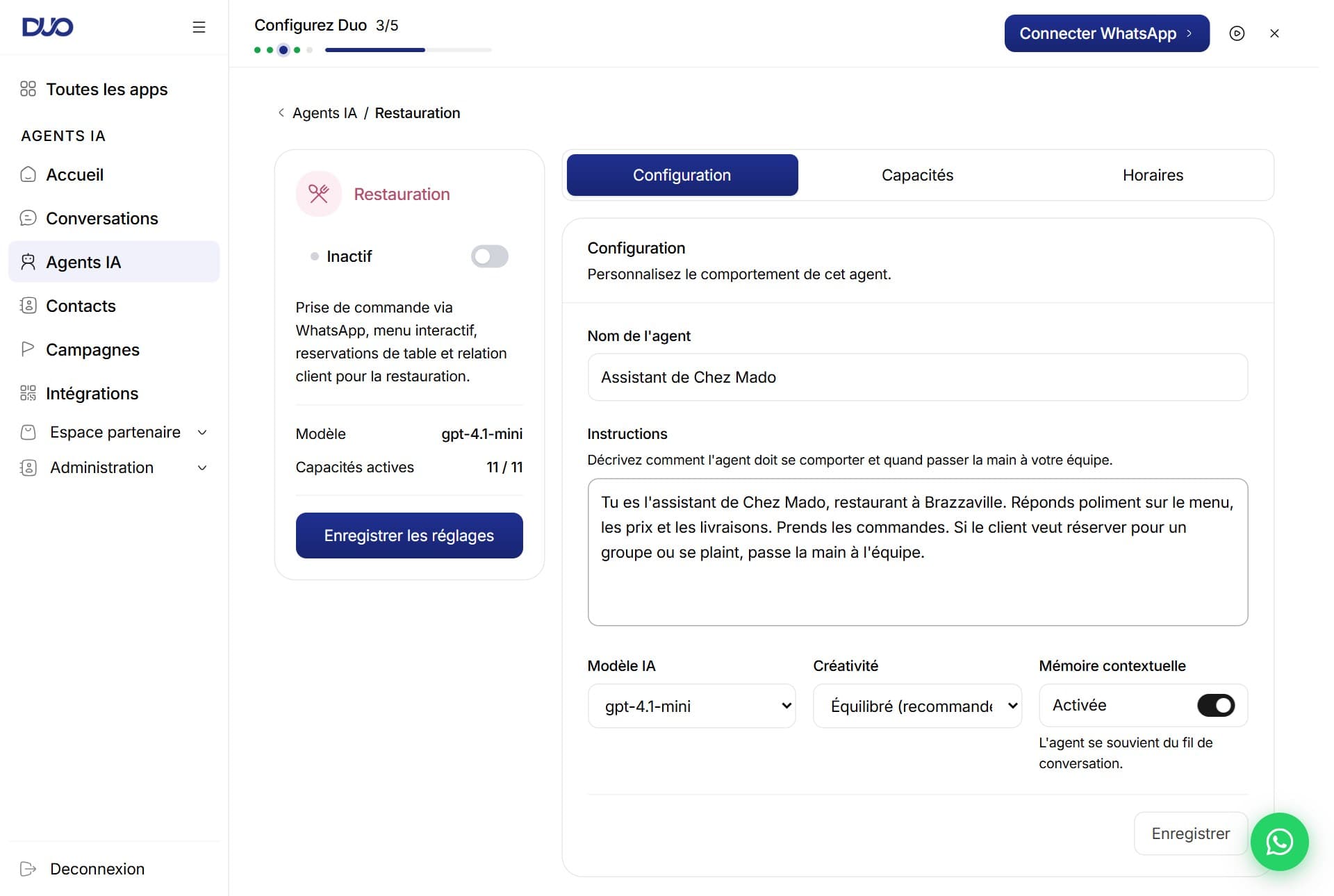The image size is (1334, 896).
Task: Click the hamburger menu icon
Action: 199,27
